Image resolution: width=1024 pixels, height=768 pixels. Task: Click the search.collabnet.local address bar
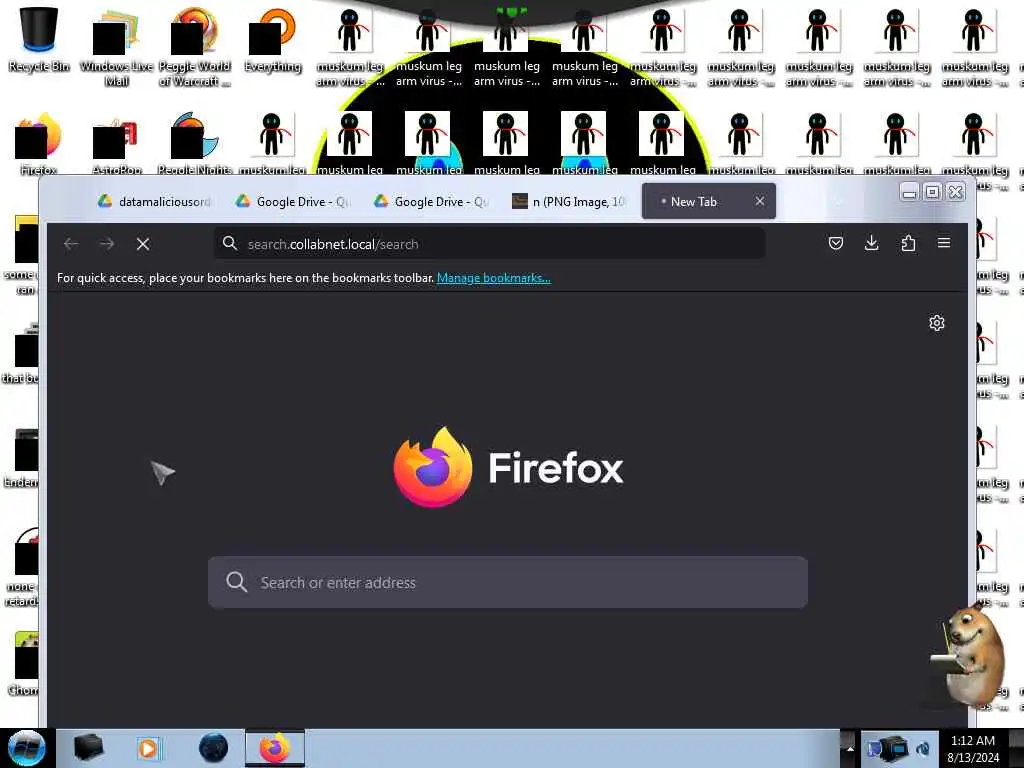pos(490,244)
